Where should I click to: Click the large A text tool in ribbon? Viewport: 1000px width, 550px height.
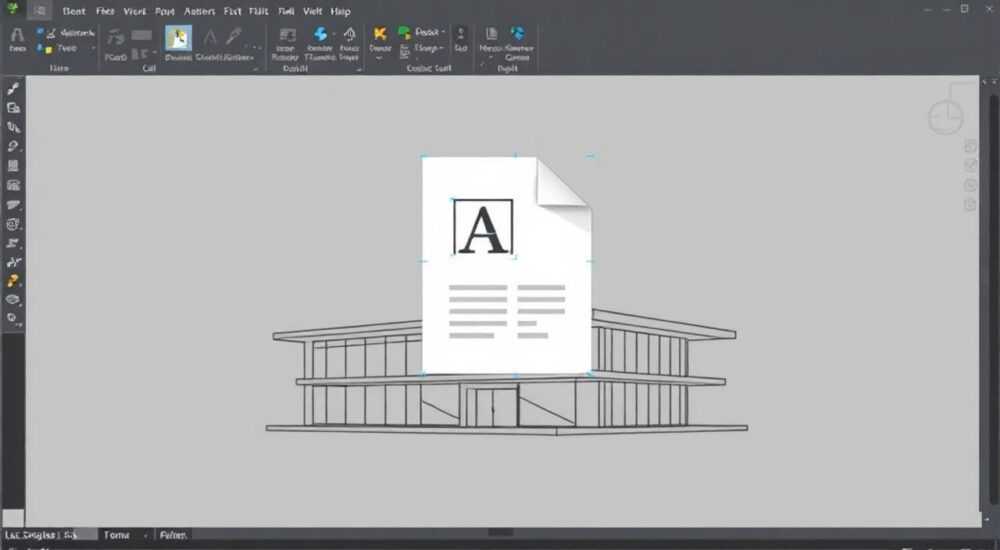(x=17, y=34)
